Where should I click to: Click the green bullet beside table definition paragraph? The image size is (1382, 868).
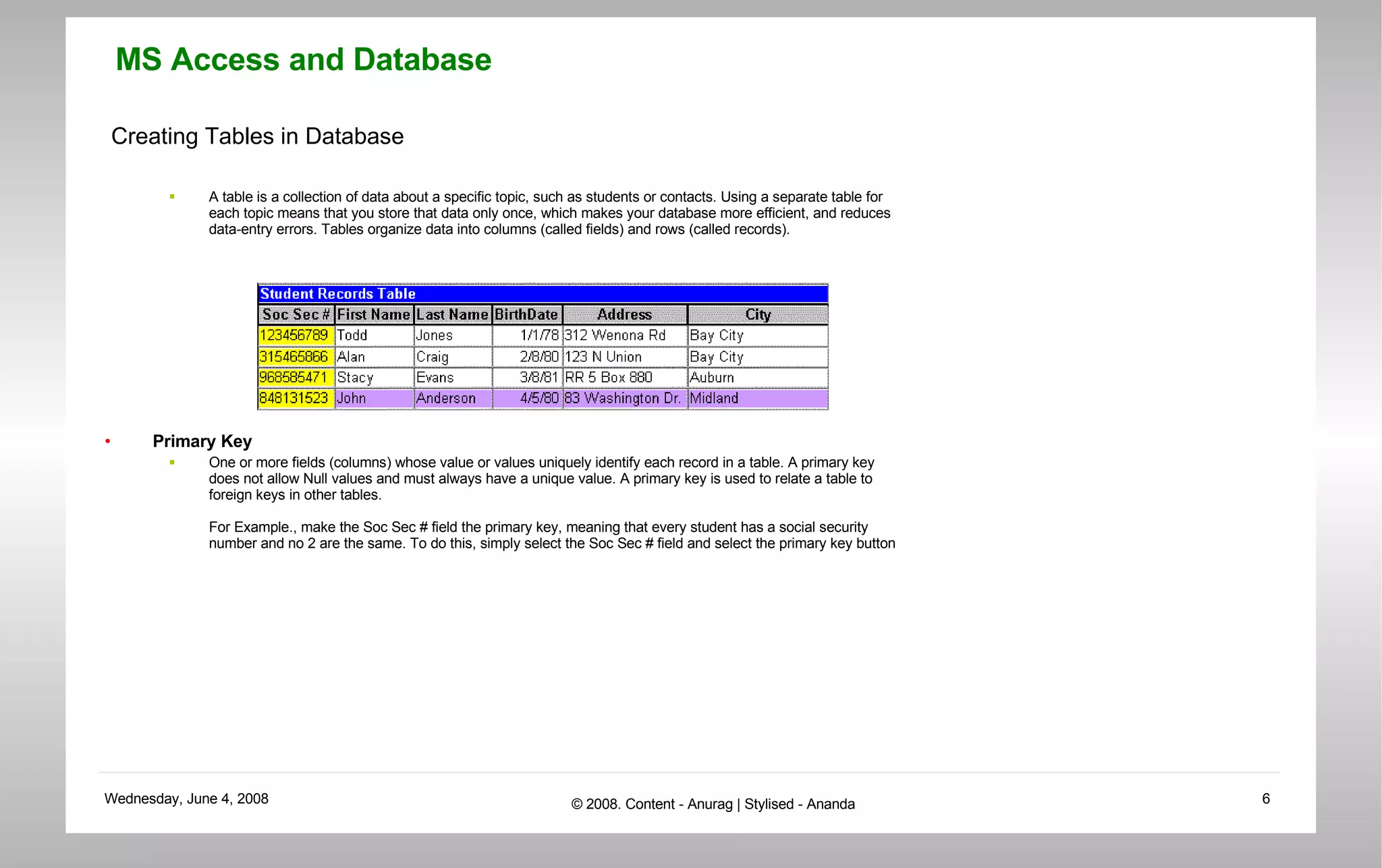pos(172,197)
